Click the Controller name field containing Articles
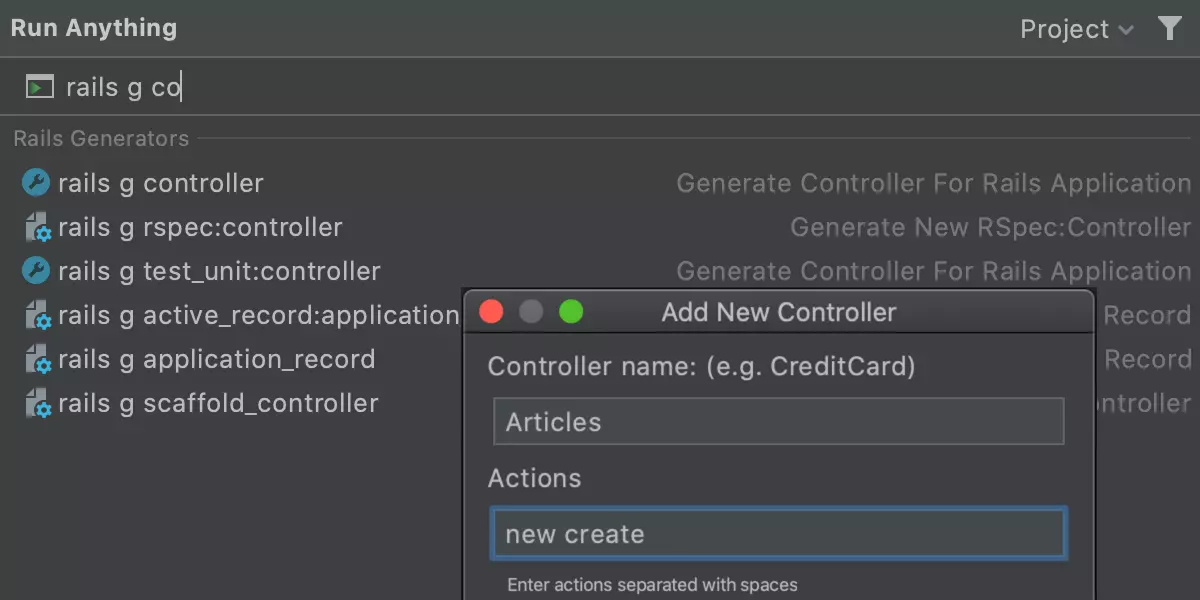The height and width of the screenshot is (600, 1200). (778, 421)
